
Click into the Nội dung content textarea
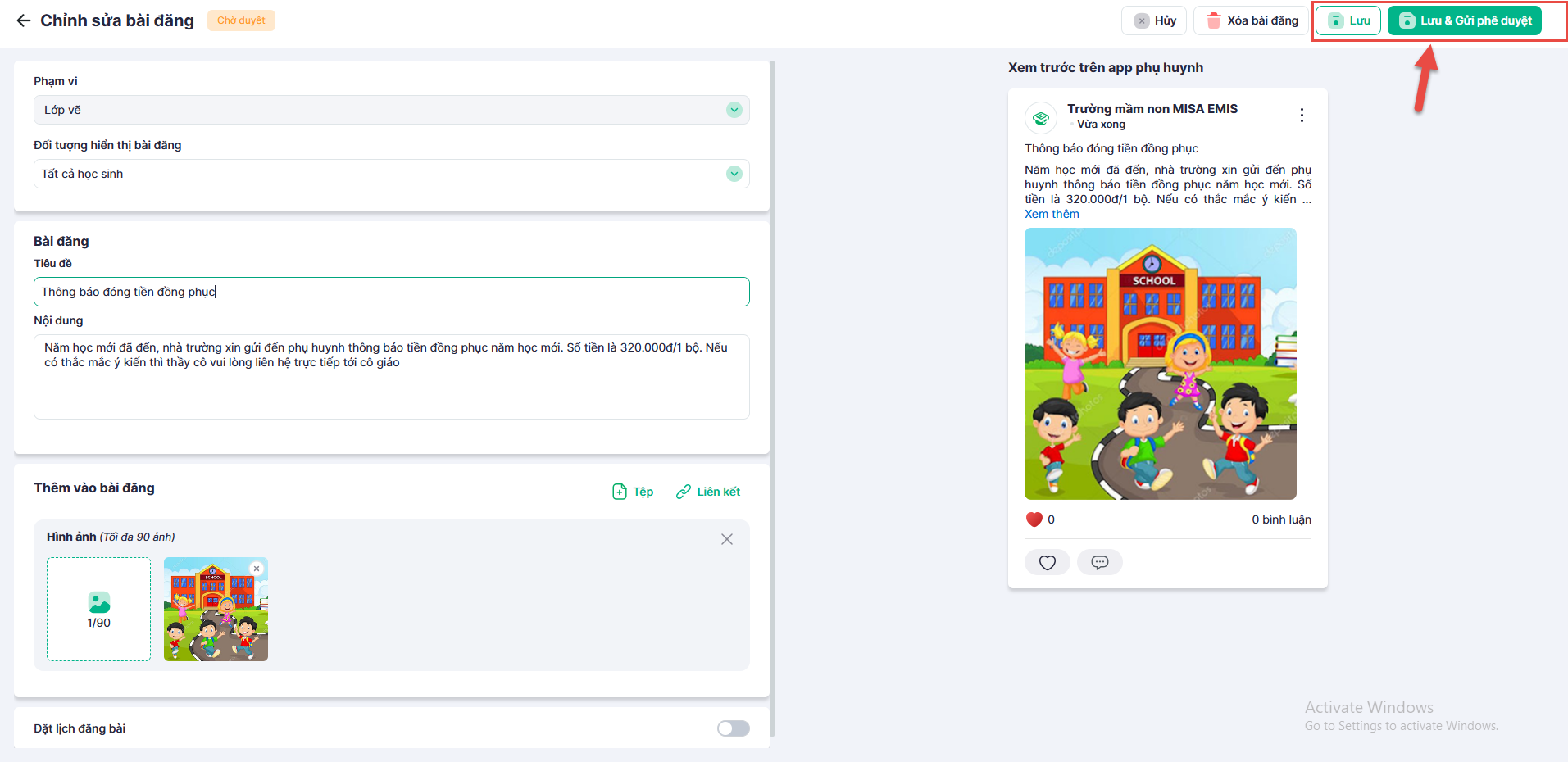pyautogui.click(x=392, y=377)
